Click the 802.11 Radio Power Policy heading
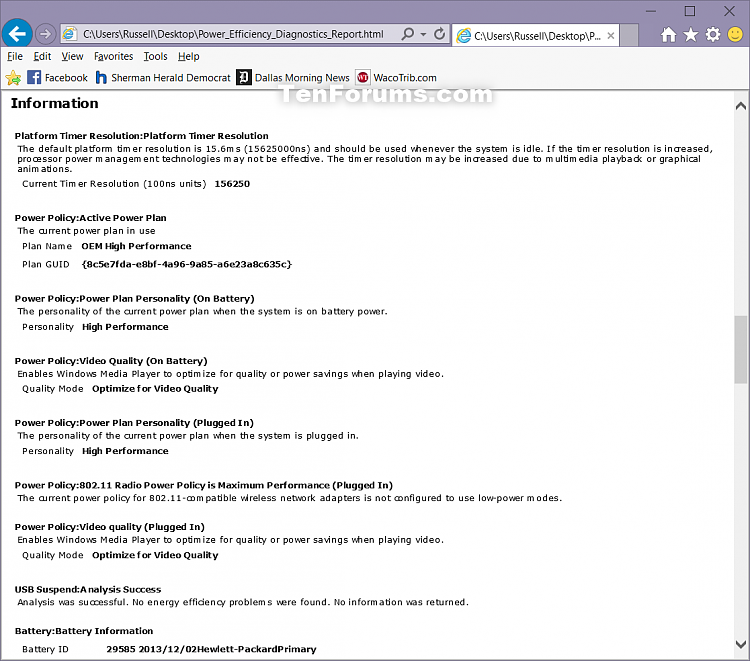The image size is (750, 661). coord(203,485)
